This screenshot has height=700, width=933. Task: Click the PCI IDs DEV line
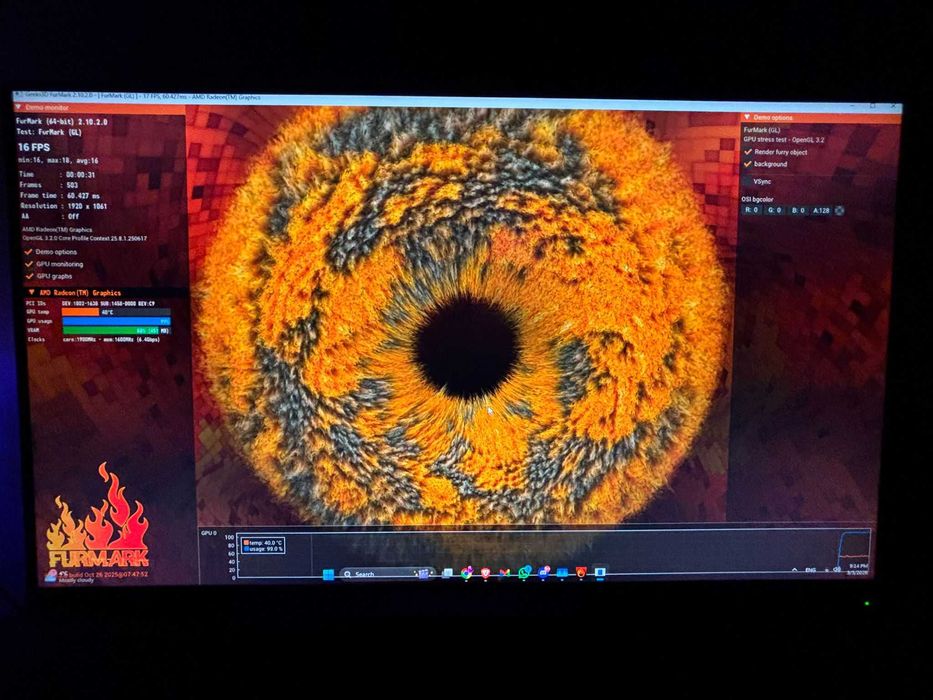[90, 304]
